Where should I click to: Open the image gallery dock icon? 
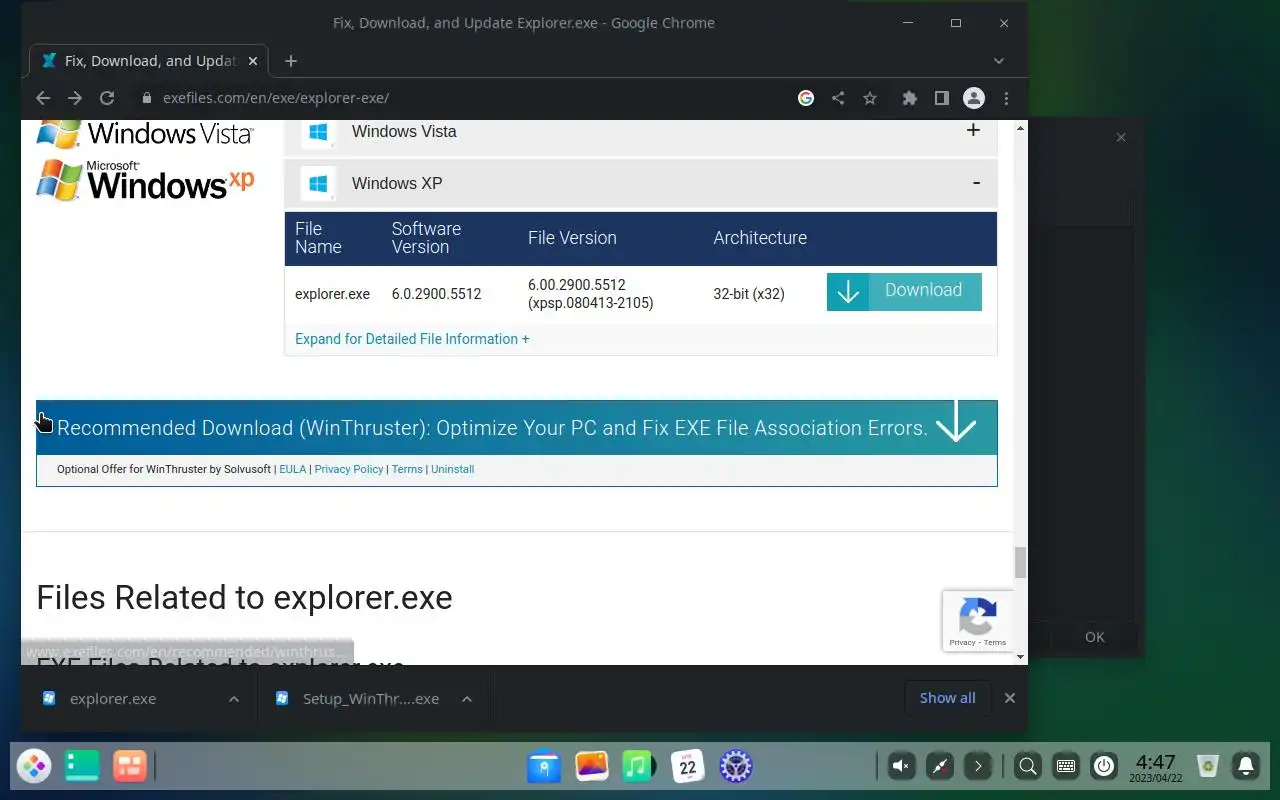592,767
